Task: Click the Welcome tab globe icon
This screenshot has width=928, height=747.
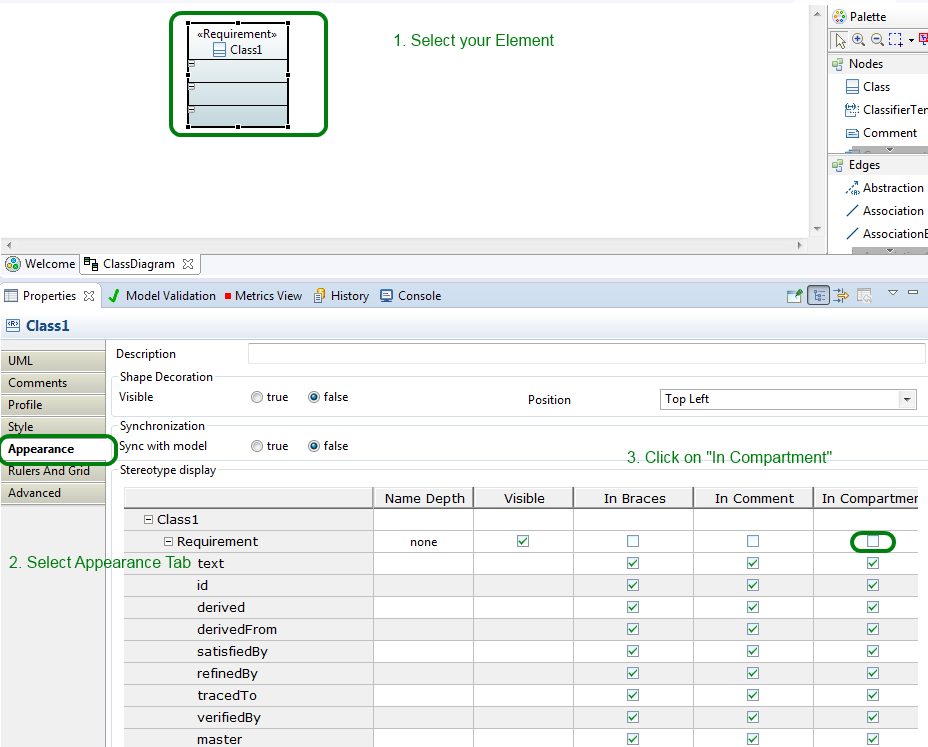Action: click(x=12, y=264)
